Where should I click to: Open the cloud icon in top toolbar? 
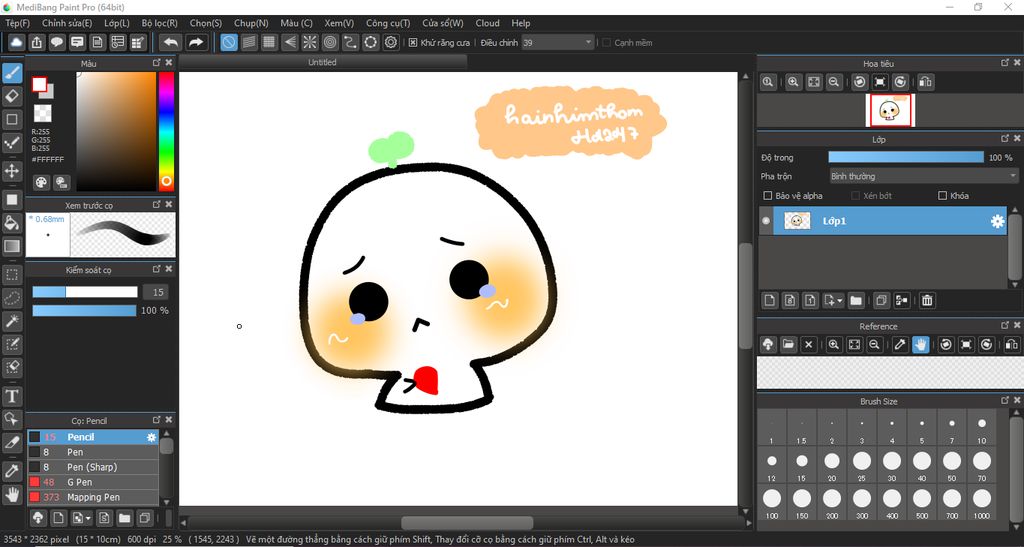point(16,42)
